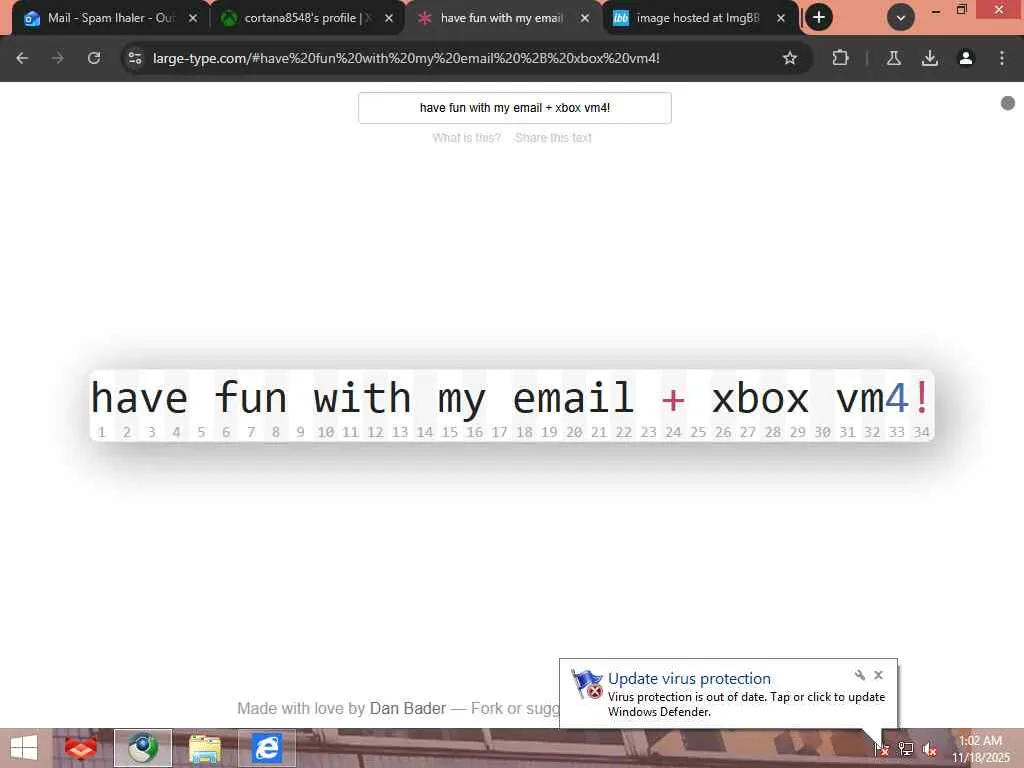Open muted volume tray icon
Viewport: 1024px width, 768px height.
tap(929, 749)
